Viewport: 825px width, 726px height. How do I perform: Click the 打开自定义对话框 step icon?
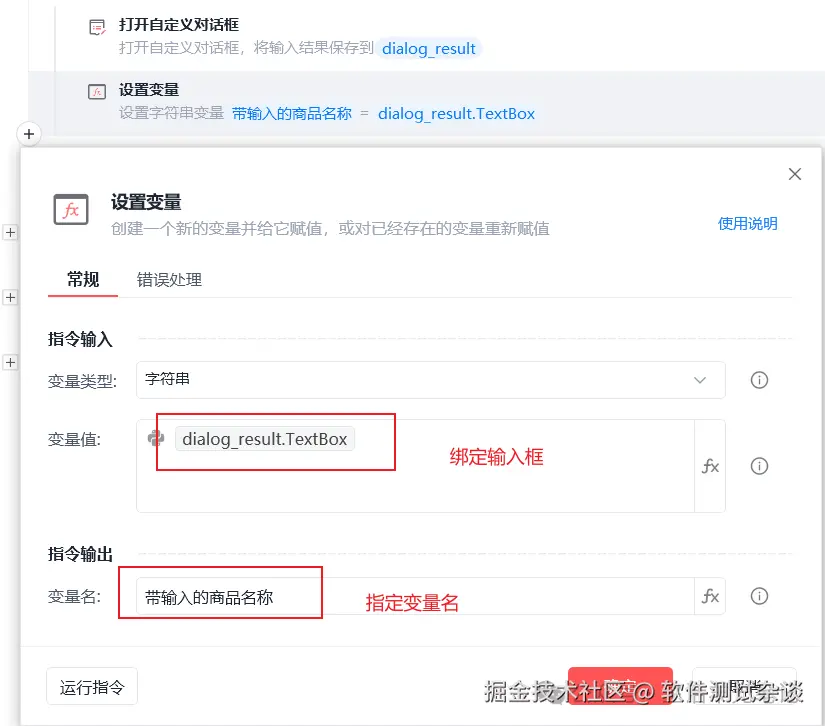tap(98, 26)
